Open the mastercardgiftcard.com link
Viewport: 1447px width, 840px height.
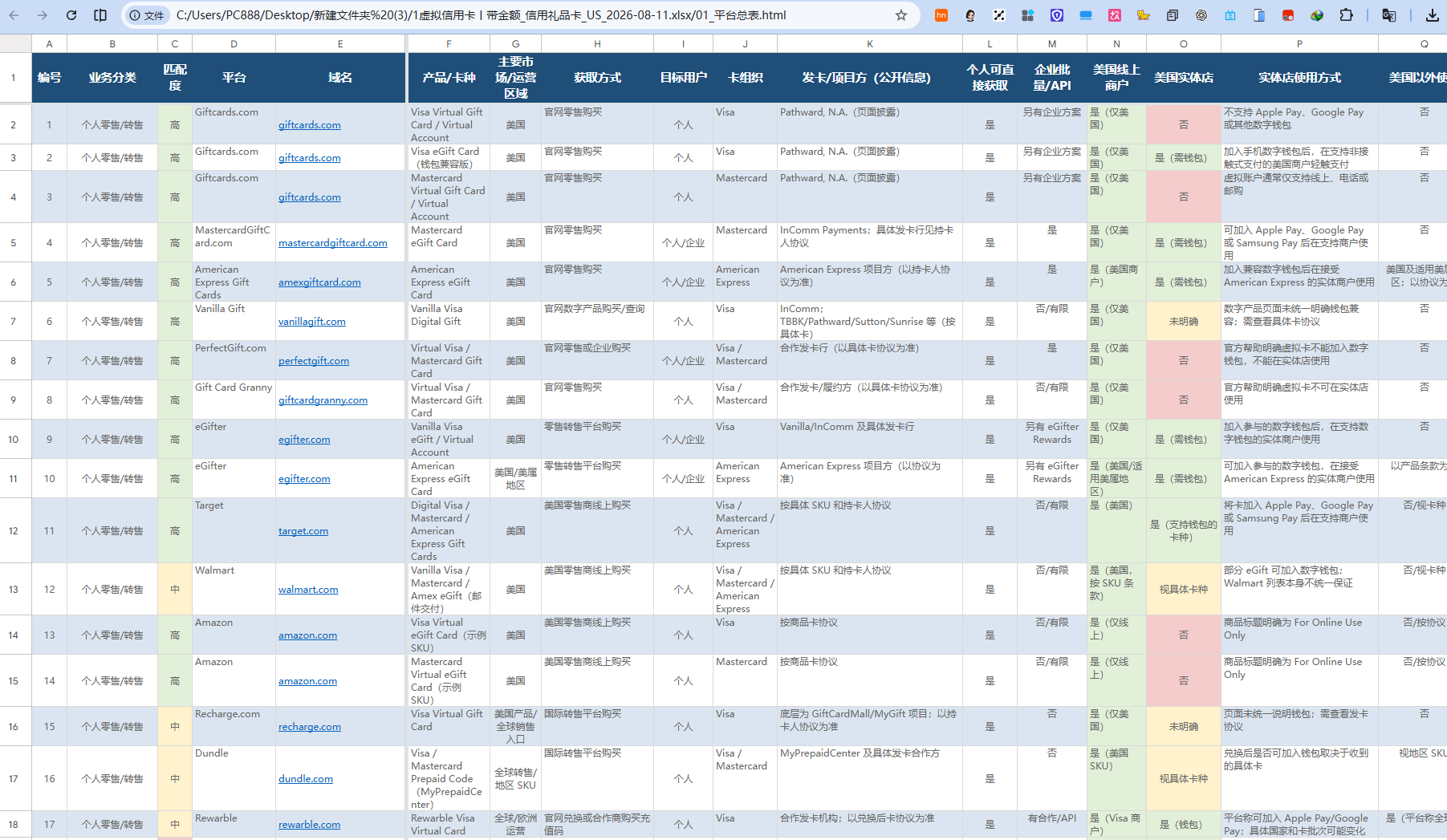[333, 243]
